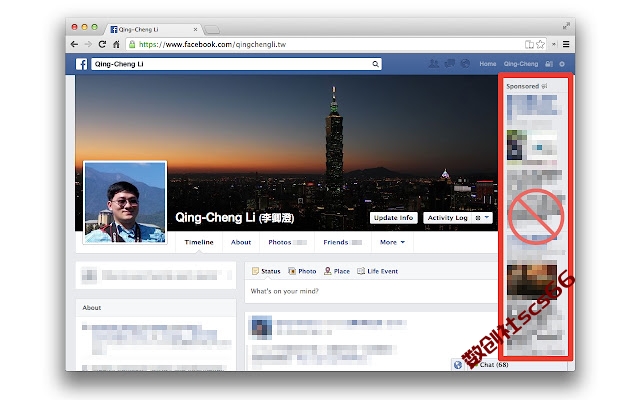Select the Qing-Cheng Li browser tab
640x400 pixels.
coord(153,29)
